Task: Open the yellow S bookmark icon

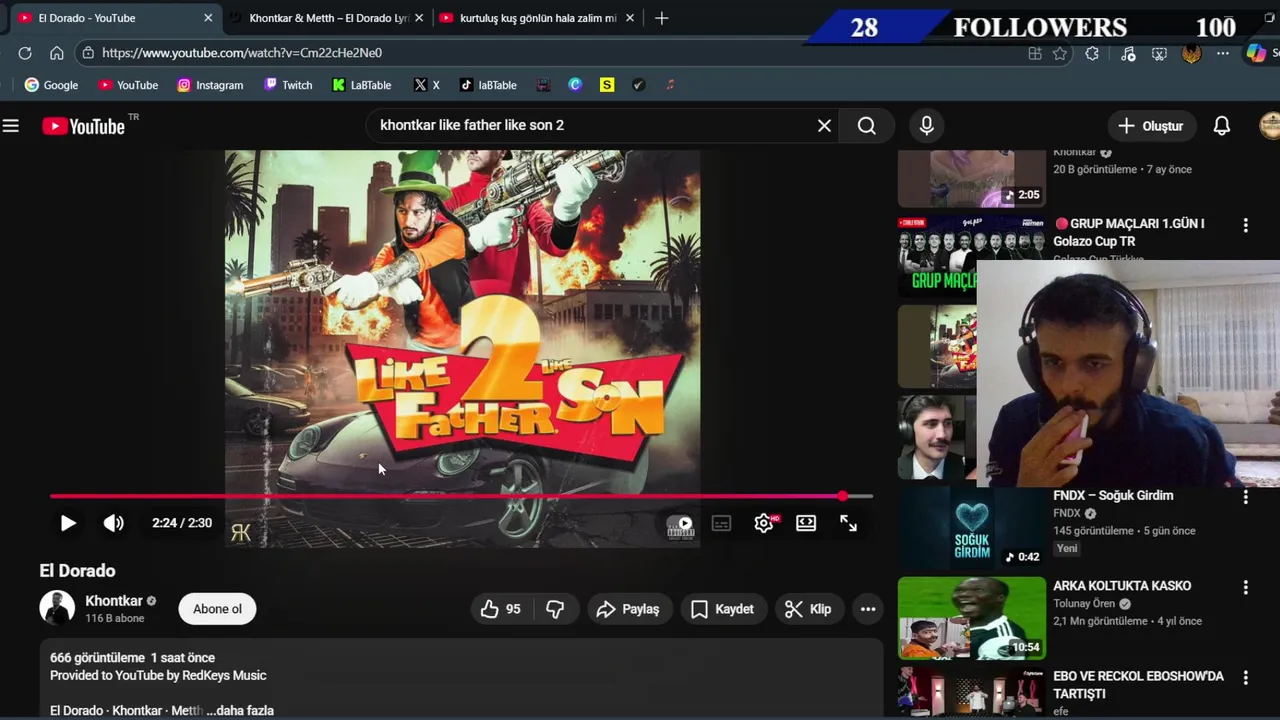Action: 607,85
